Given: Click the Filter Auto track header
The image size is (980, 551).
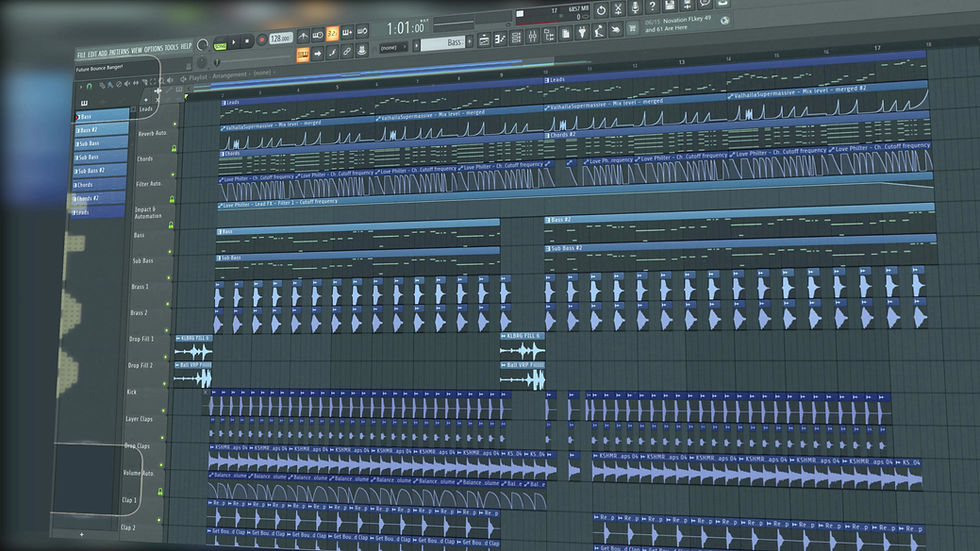Looking at the screenshot, I should [149, 184].
